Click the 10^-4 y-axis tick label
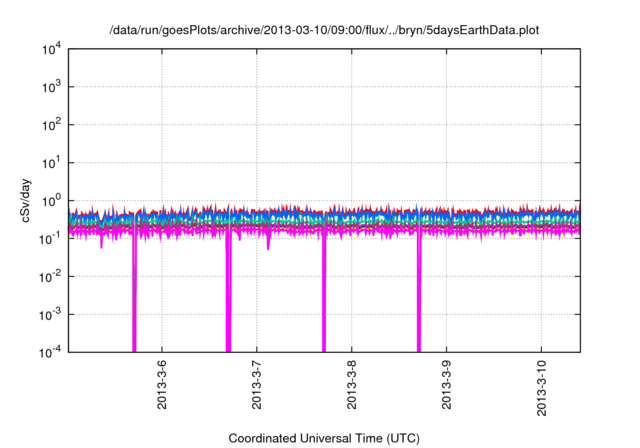 tap(50, 352)
